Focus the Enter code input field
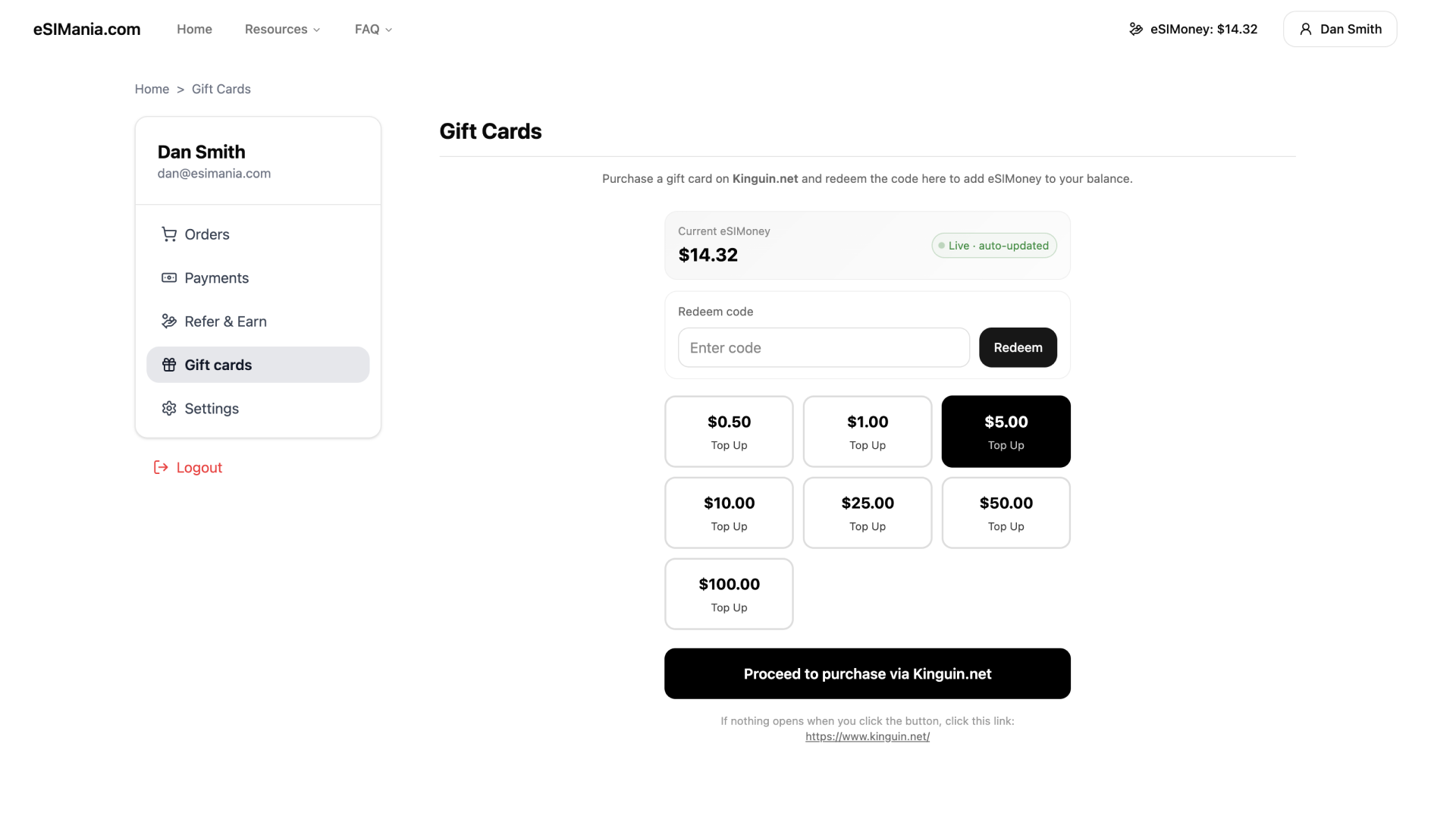Viewport: 1456px width, 819px height. tap(823, 347)
